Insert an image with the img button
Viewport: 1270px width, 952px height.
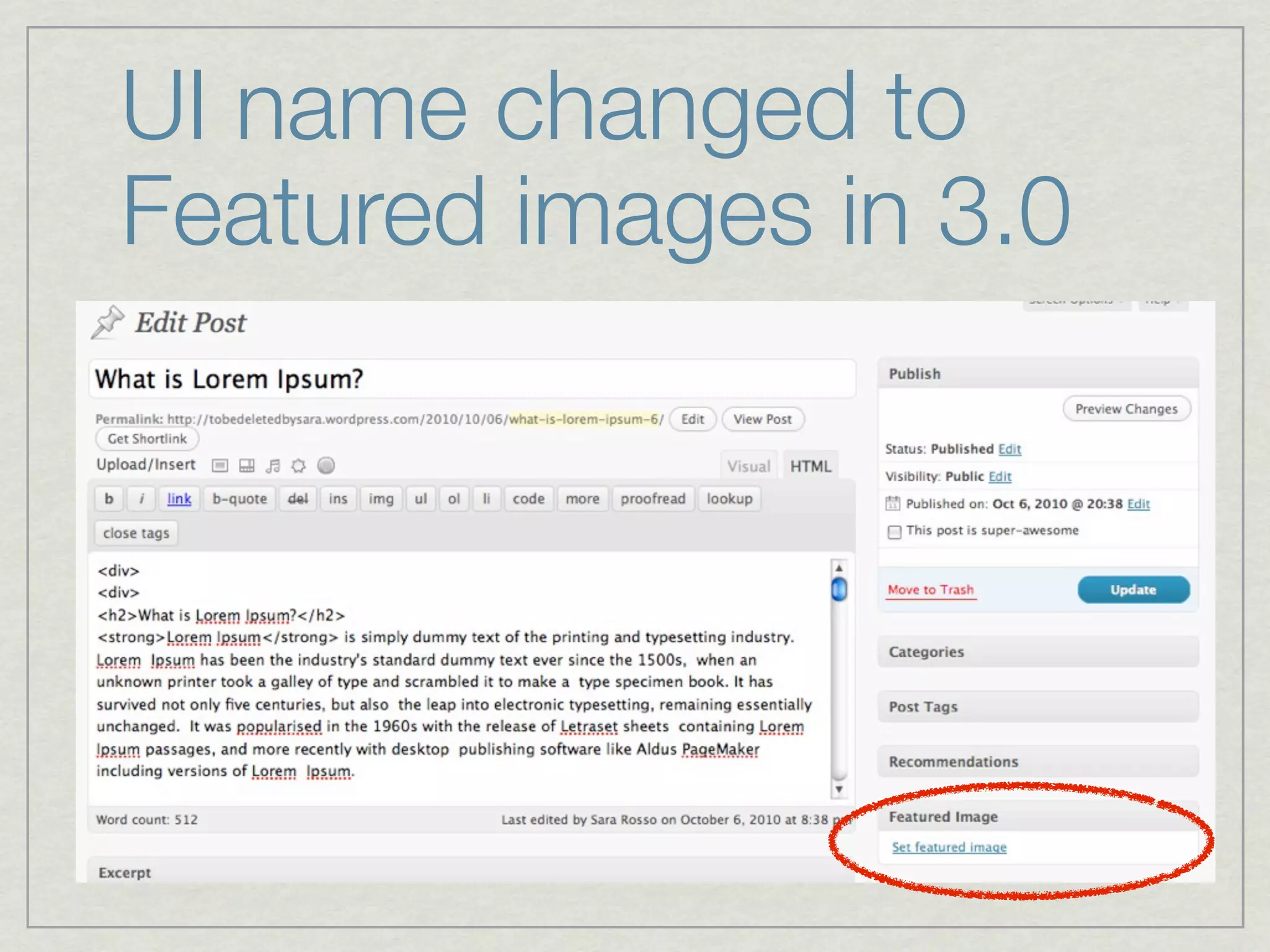click(x=381, y=499)
